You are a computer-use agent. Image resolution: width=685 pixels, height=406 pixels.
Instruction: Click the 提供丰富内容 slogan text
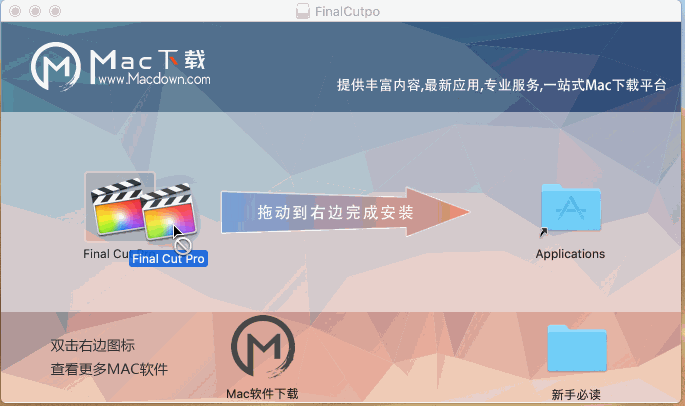pyautogui.click(x=502, y=85)
